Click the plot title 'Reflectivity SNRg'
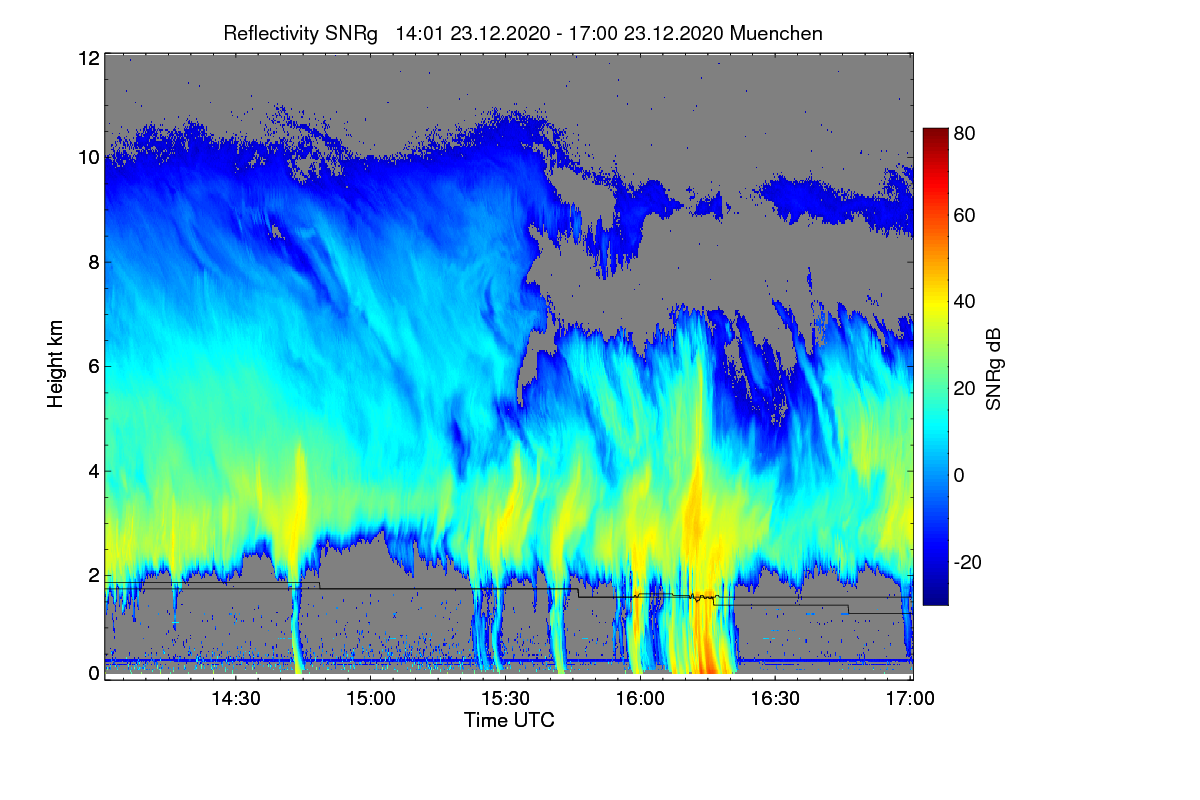The height and width of the screenshot is (800, 1200). 301,33
